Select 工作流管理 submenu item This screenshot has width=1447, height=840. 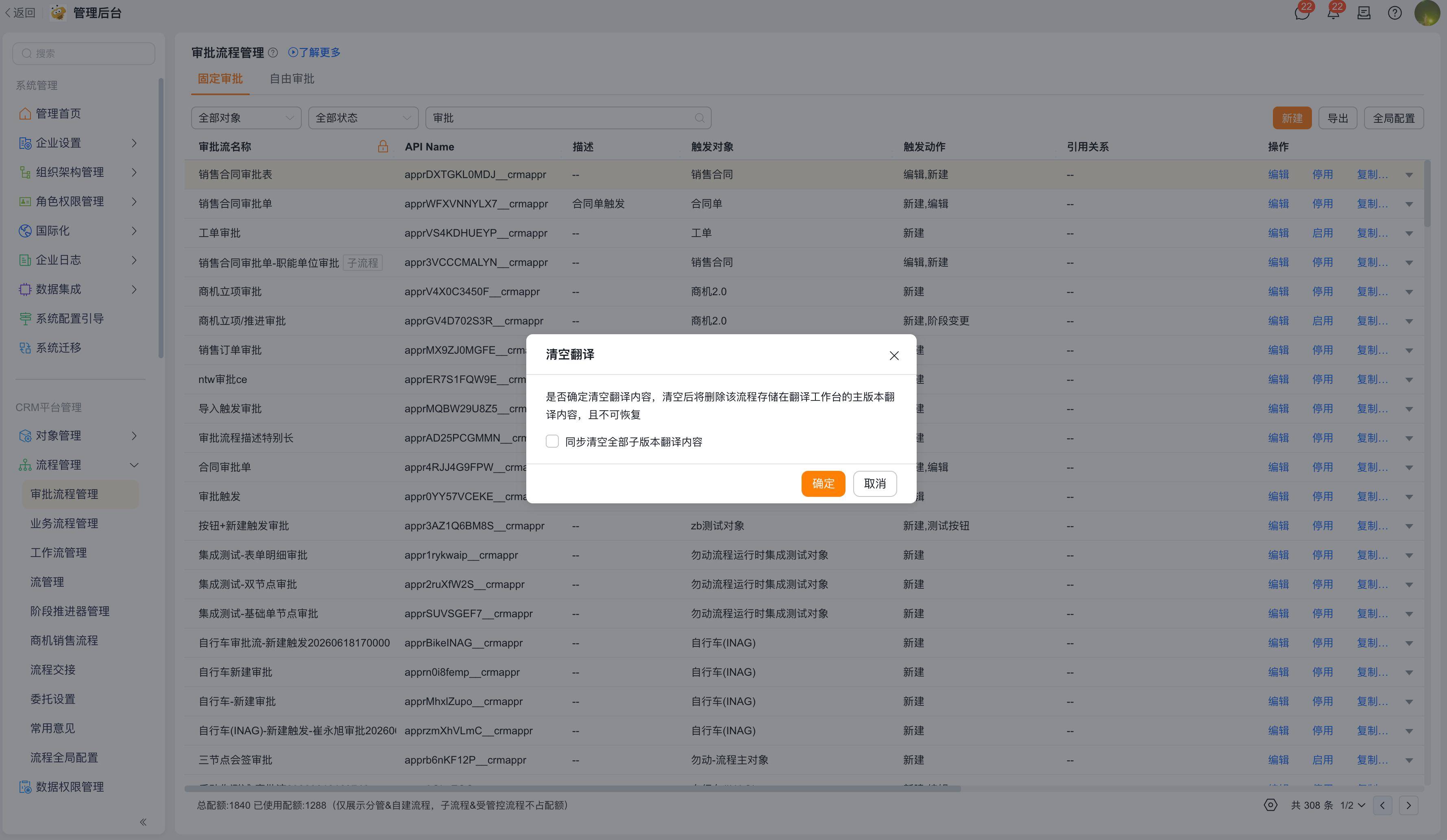59,553
